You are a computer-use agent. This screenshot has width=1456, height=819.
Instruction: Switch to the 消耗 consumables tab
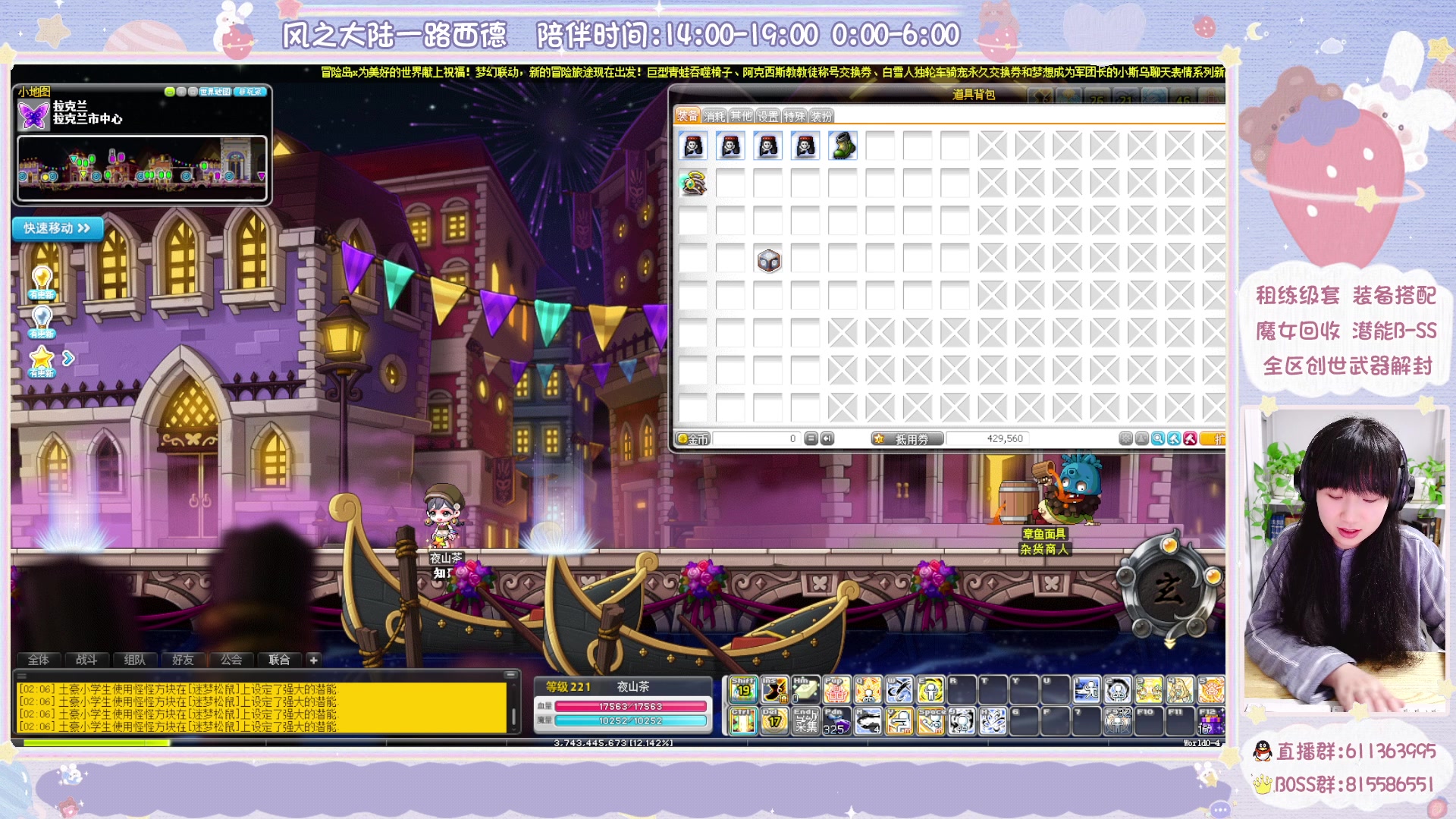point(714,116)
